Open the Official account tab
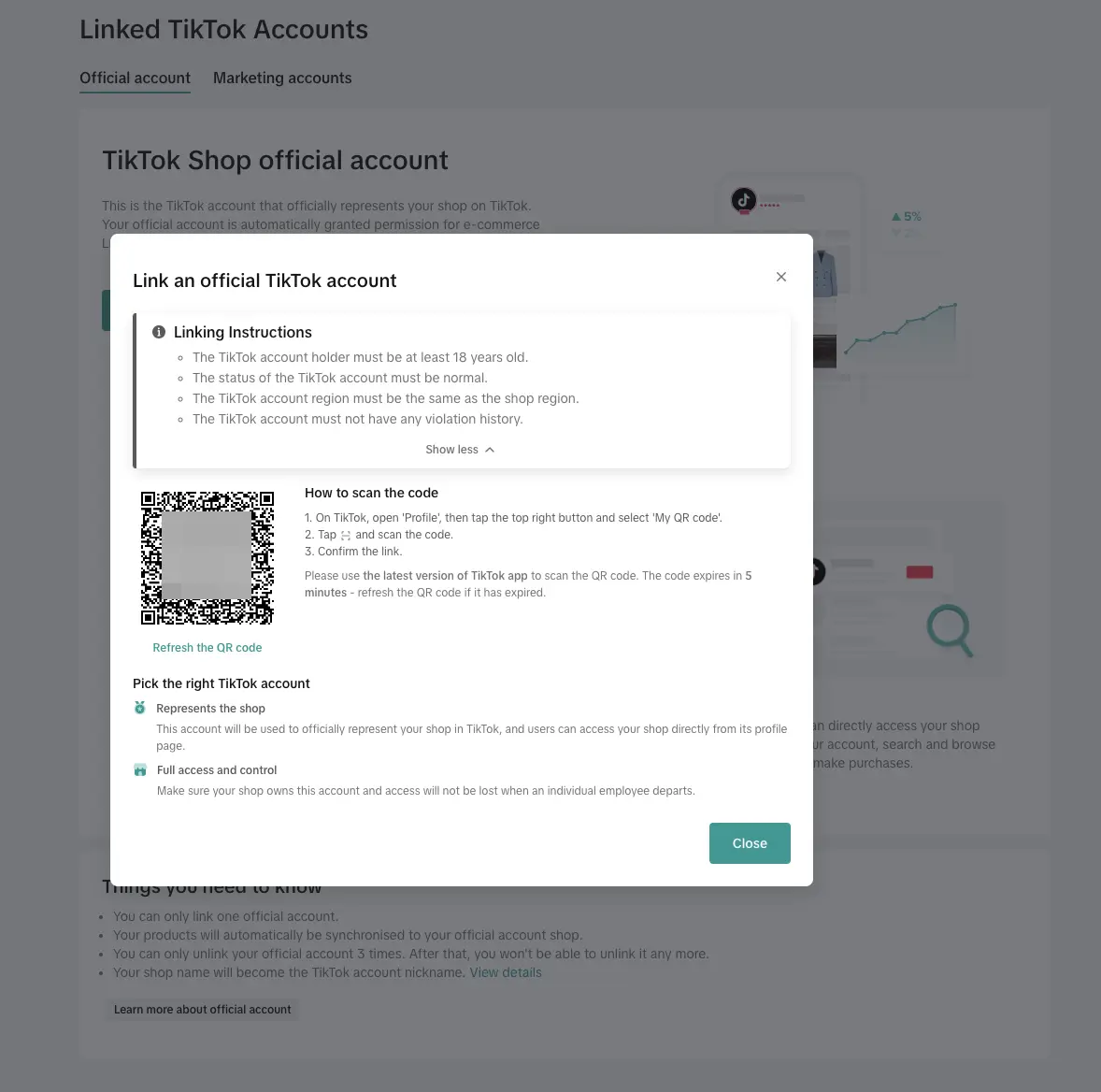This screenshot has width=1101, height=1092. point(135,78)
